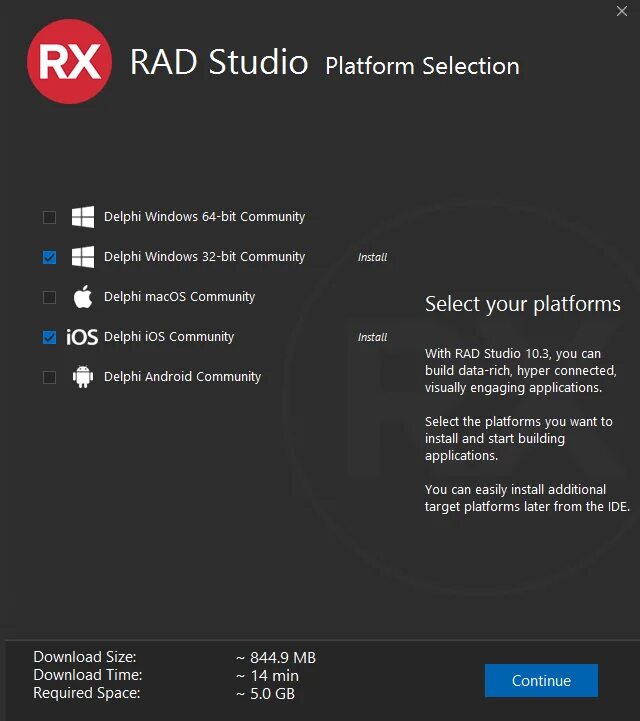The height and width of the screenshot is (721, 640).
Task: Click the Platform Selection title text
Action: click(422, 66)
